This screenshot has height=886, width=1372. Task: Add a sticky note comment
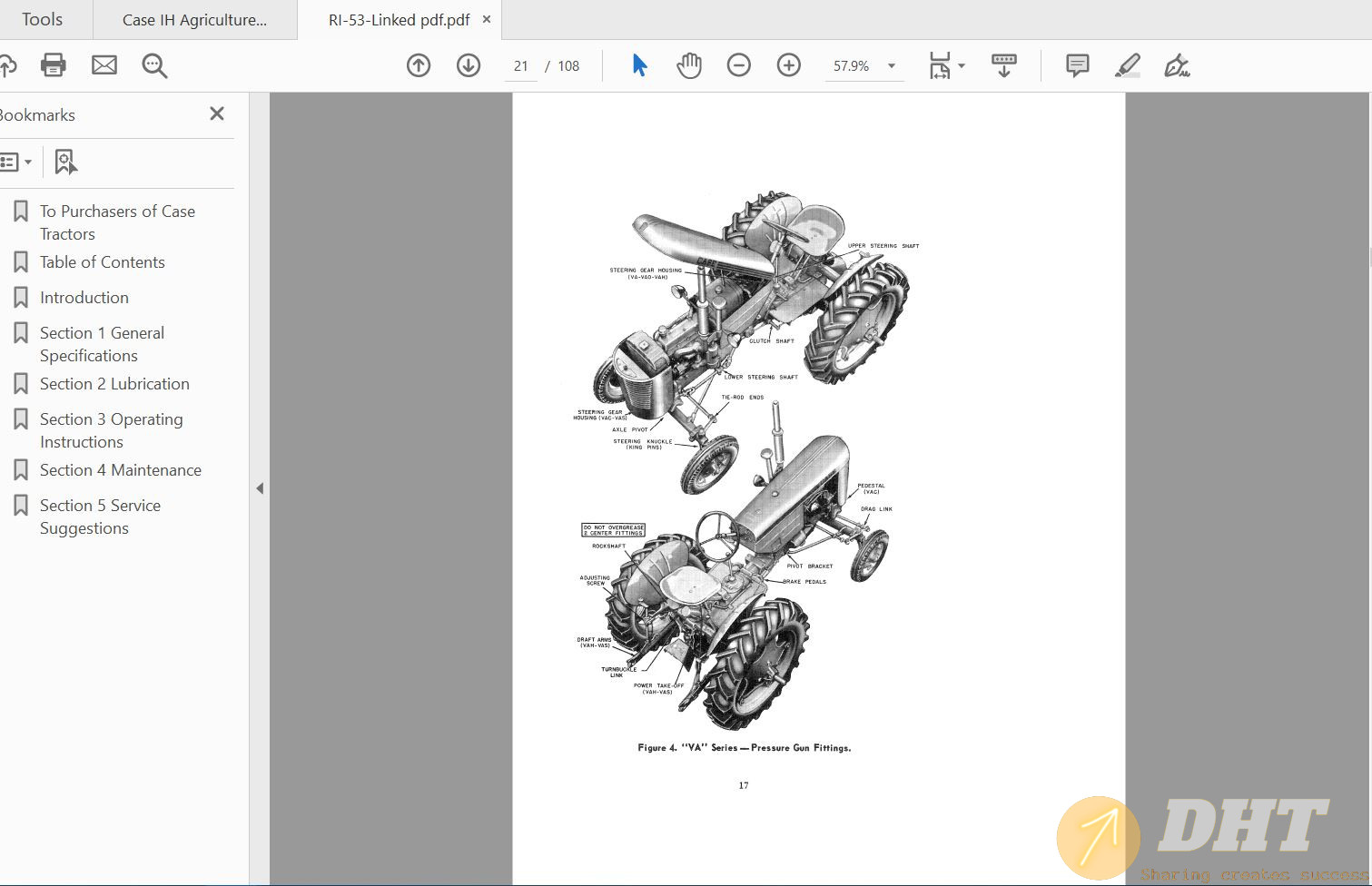pyautogui.click(x=1078, y=65)
